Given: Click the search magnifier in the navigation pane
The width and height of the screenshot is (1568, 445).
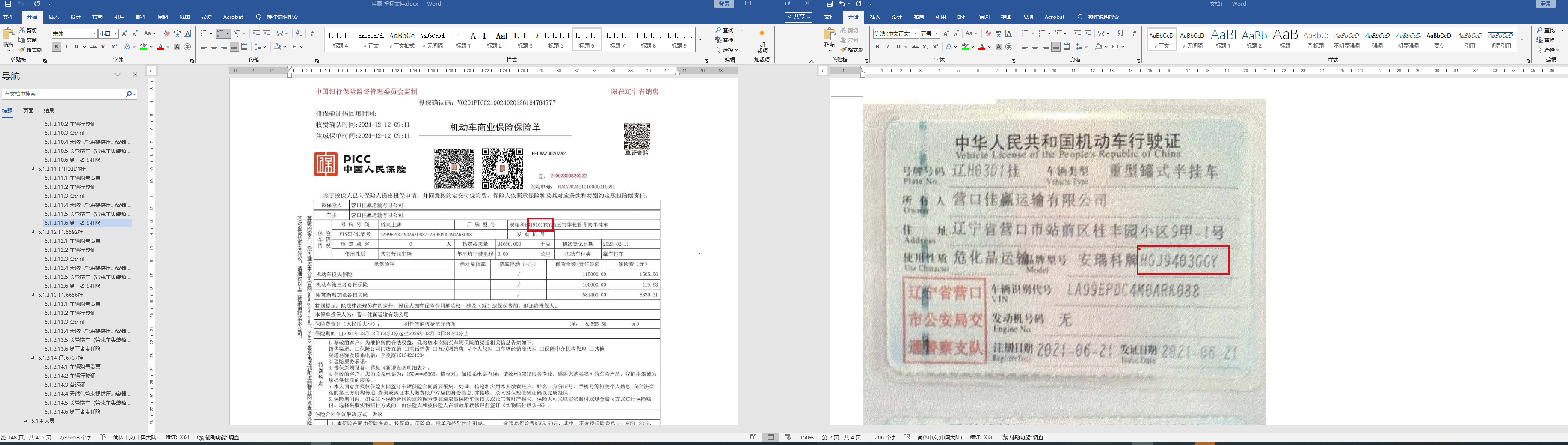Looking at the screenshot, I should [x=129, y=94].
